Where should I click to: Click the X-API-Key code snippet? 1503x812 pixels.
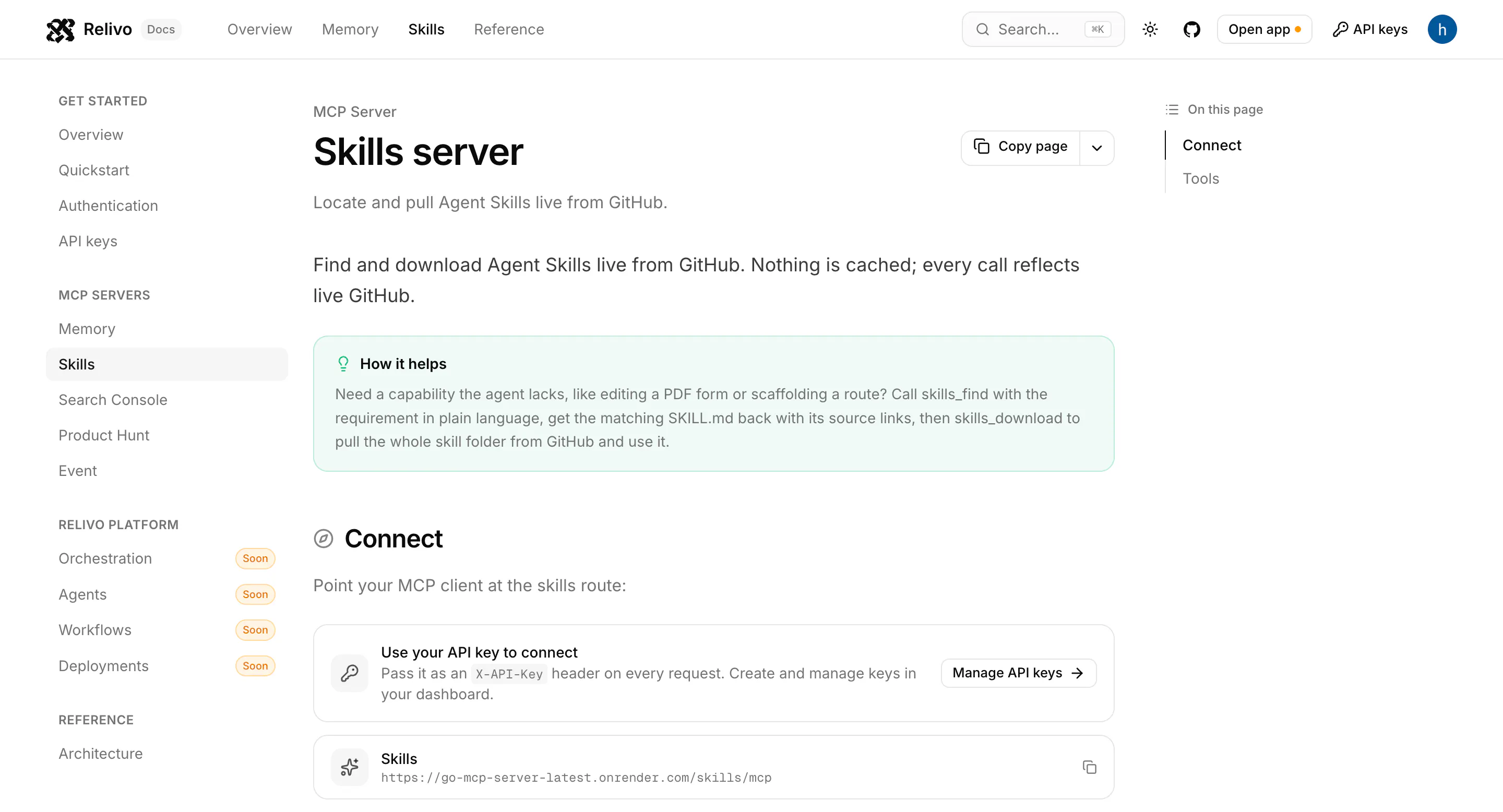[509, 674]
